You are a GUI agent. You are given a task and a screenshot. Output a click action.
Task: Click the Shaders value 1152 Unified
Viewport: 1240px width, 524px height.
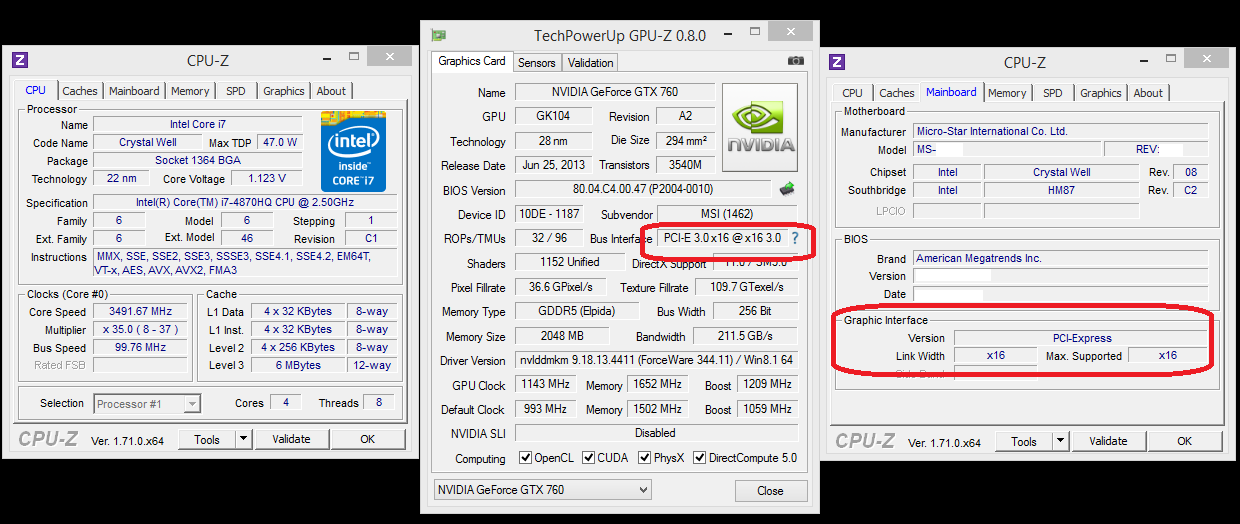[569, 262]
